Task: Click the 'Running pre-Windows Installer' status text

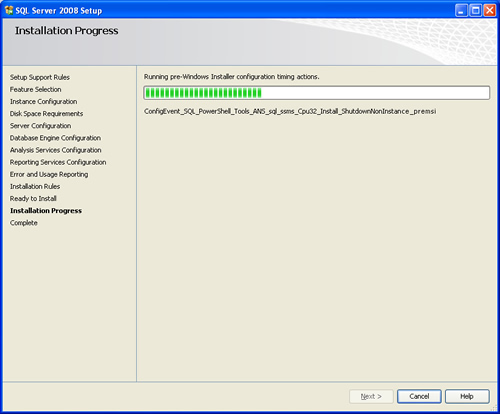Action: pyautogui.click(x=232, y=77)
